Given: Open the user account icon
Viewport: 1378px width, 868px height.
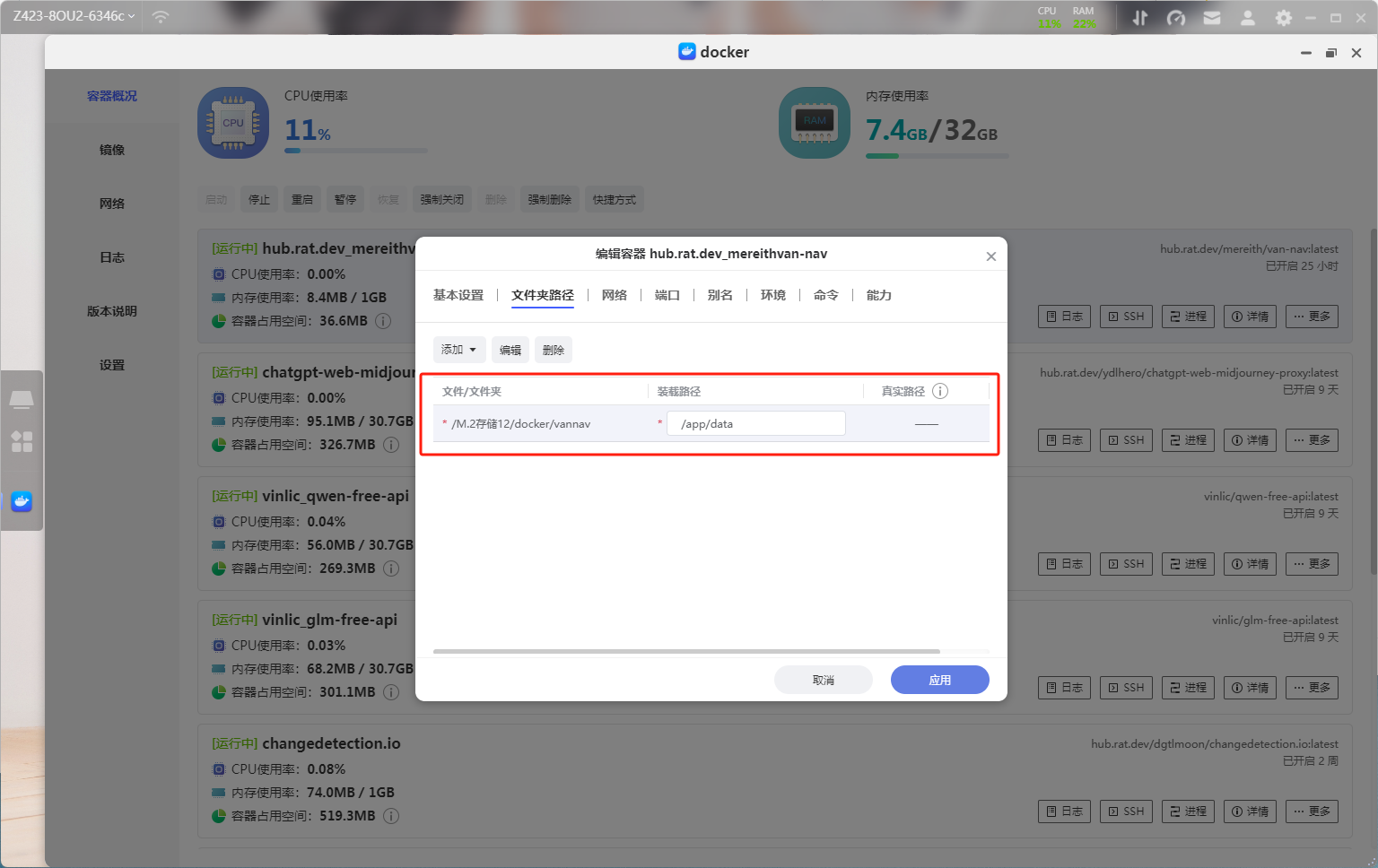Looking at the screenshot, I should click(1248, 18).
